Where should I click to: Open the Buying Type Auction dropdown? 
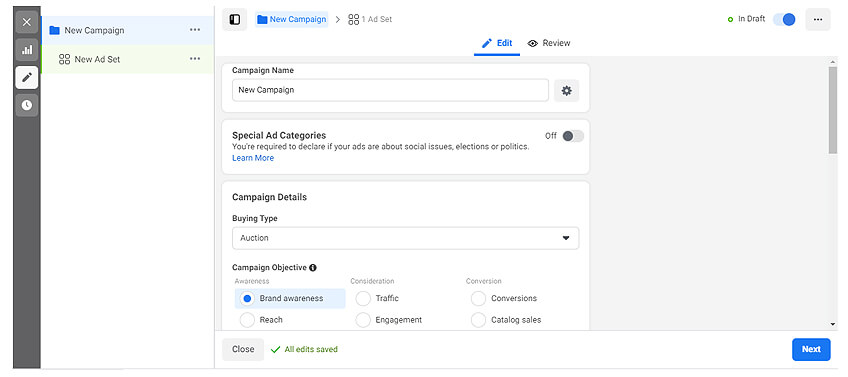click(406, 238)
